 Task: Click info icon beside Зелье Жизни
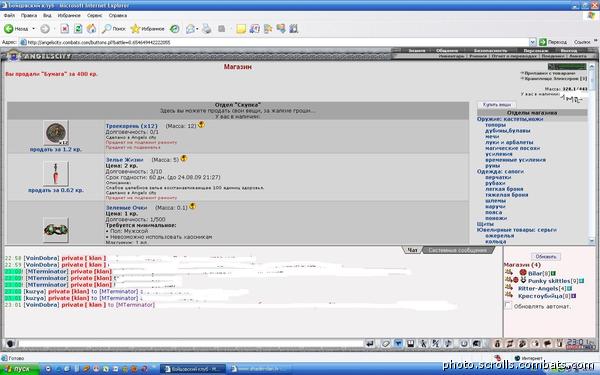coord(184,158)
